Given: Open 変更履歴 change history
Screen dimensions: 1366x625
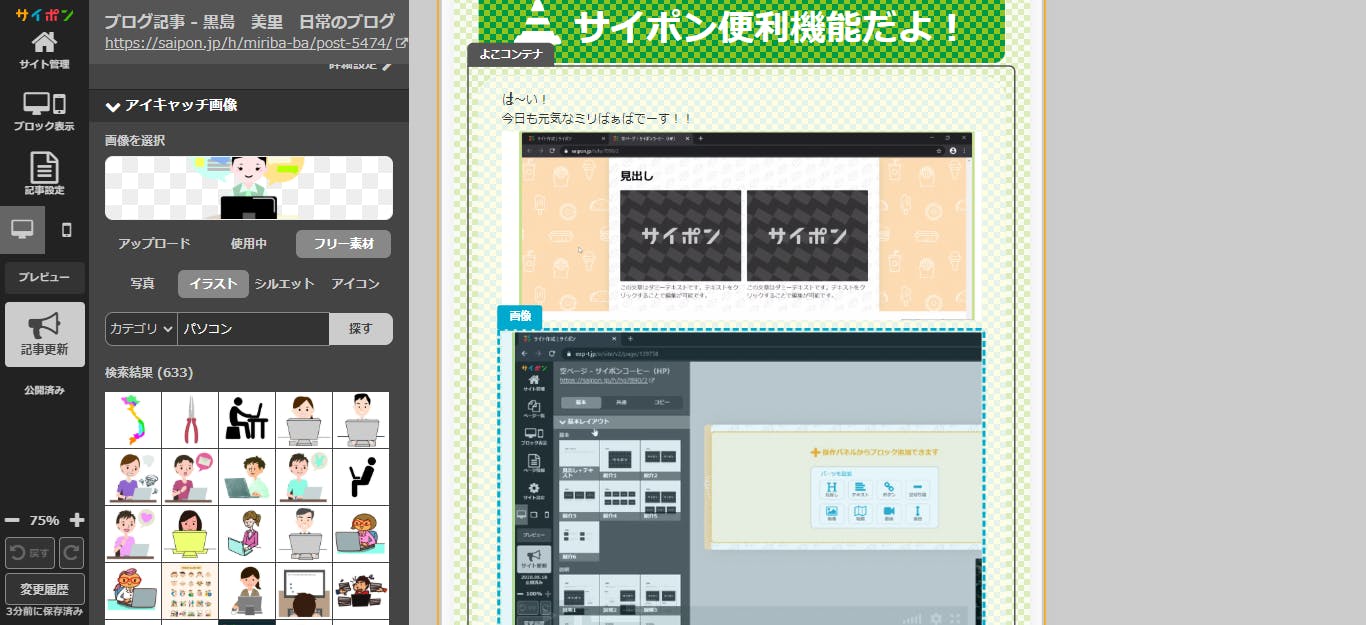Looking at the screenshot, I should 44,588.
